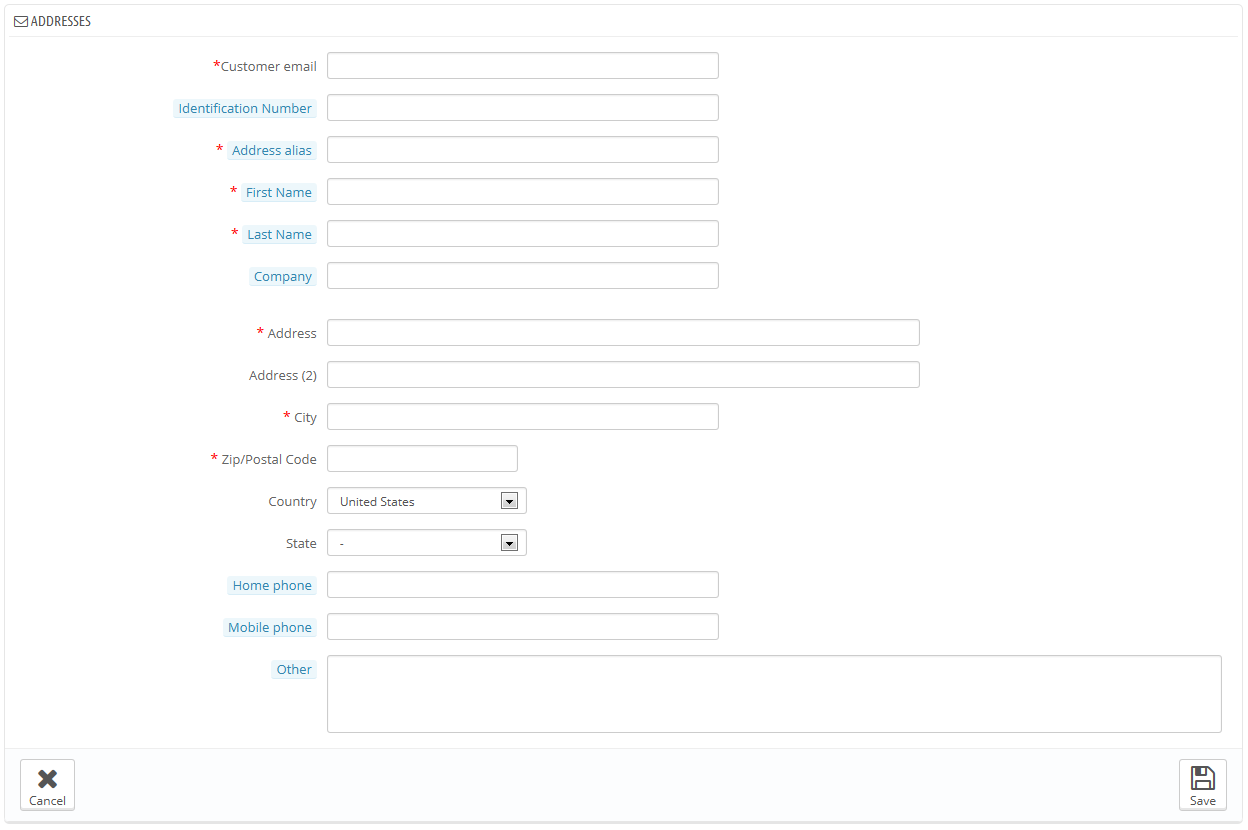Click the First Name label

click(x=279, y=192)
